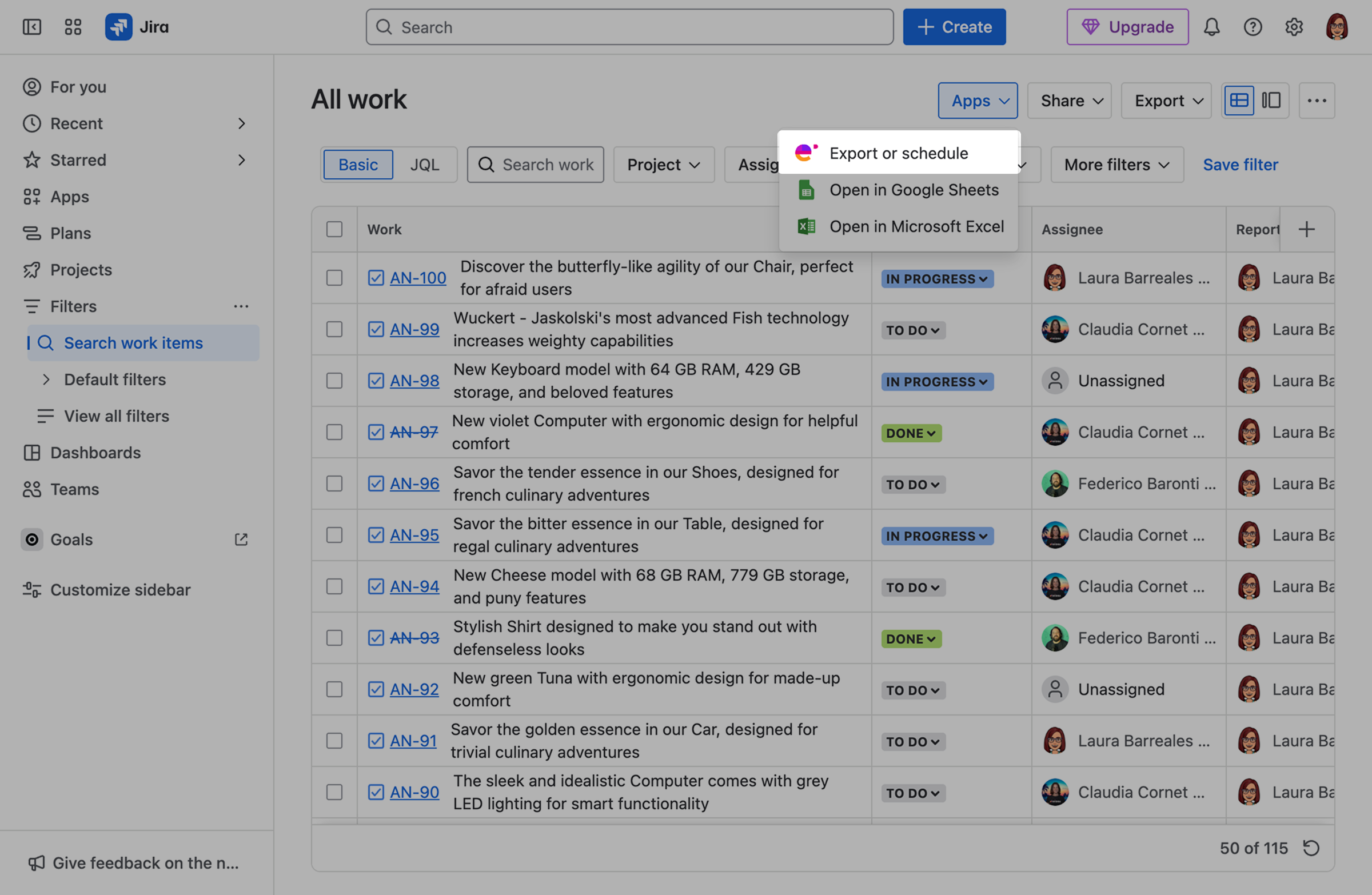
Task: Select the checkbox for AN-95
Action: (x=334, y=535)
